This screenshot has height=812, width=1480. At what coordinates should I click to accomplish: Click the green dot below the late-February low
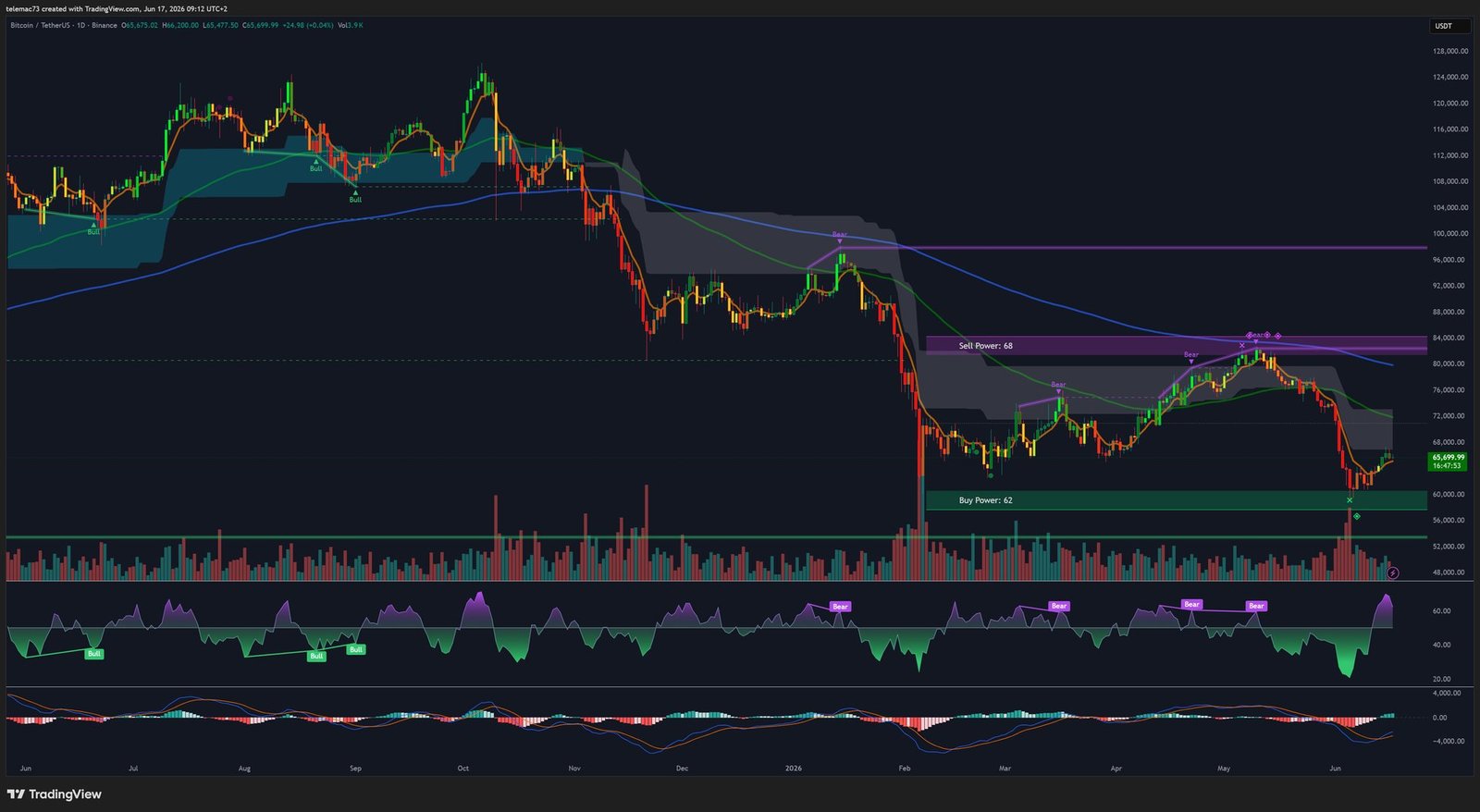coord(991,475)
